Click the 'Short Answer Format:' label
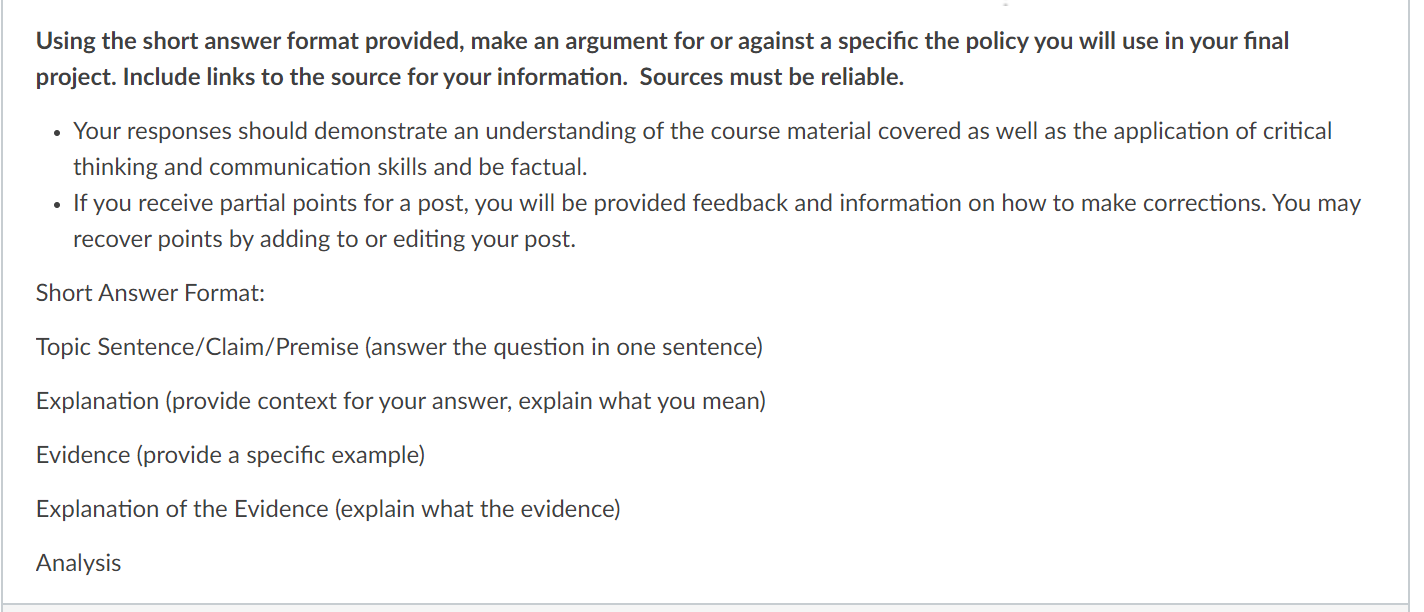 [150, 294]
